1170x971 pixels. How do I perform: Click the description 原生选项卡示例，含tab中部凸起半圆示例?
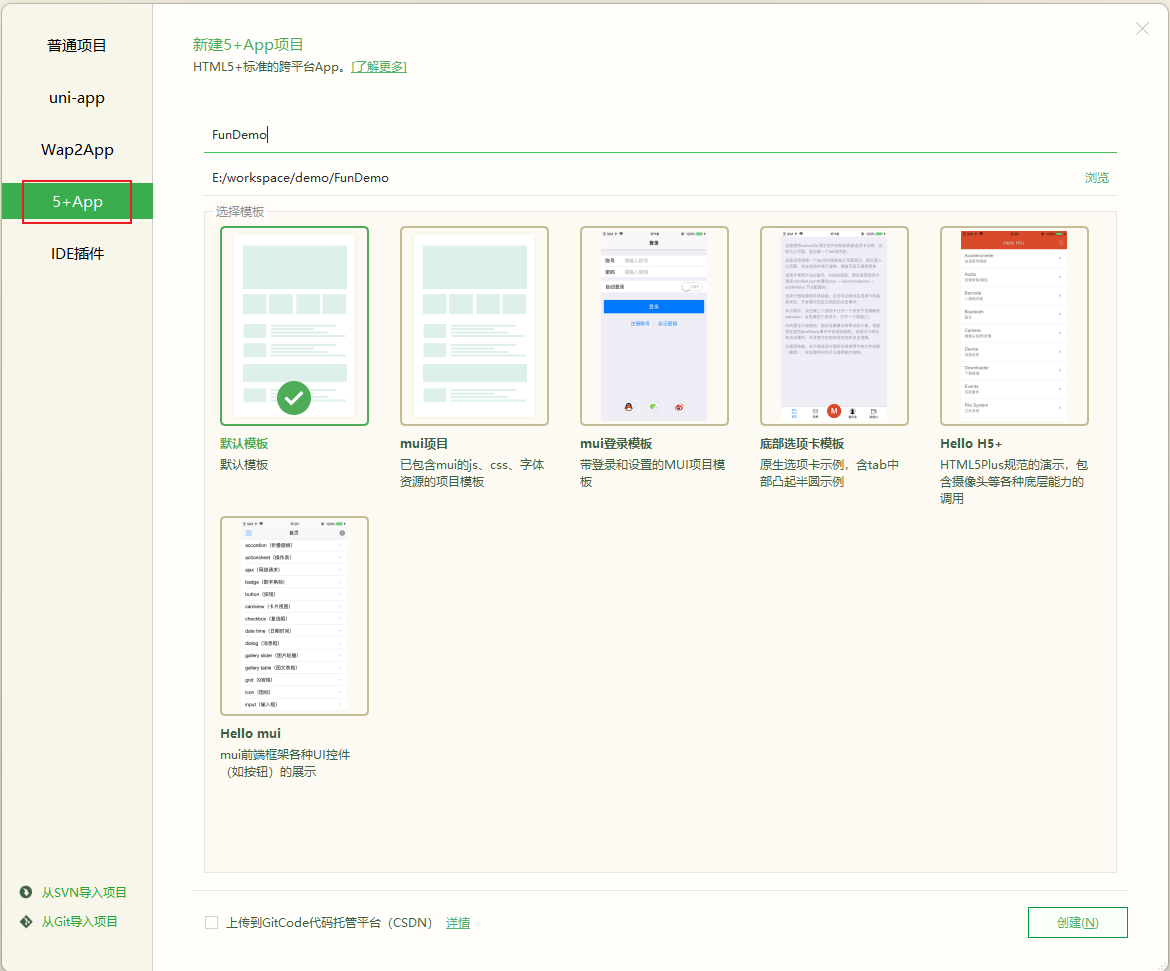tap(829, 473)
